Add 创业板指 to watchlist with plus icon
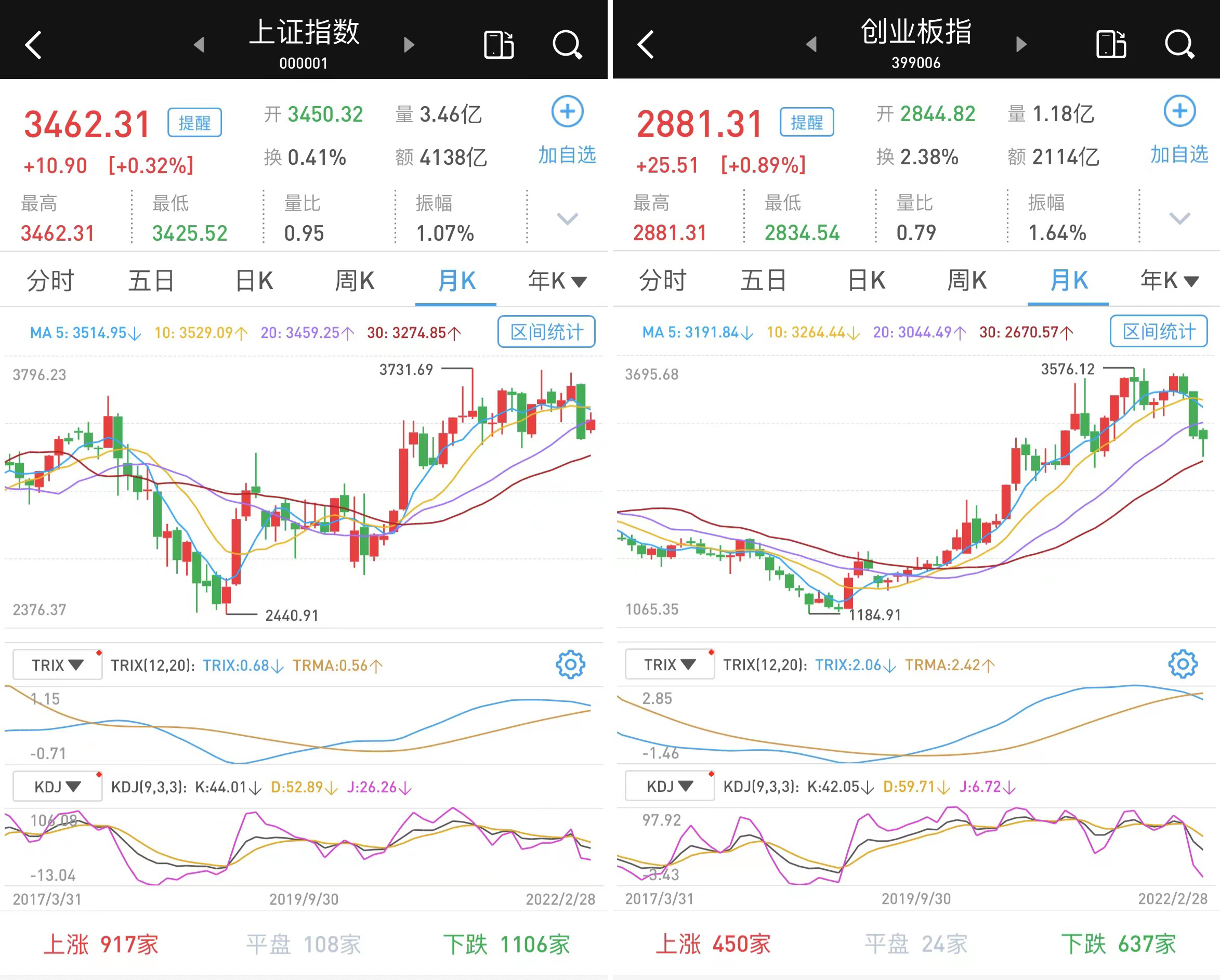Image resolution: width=1220 pixels, height=980 pixels. [1179, 111]
